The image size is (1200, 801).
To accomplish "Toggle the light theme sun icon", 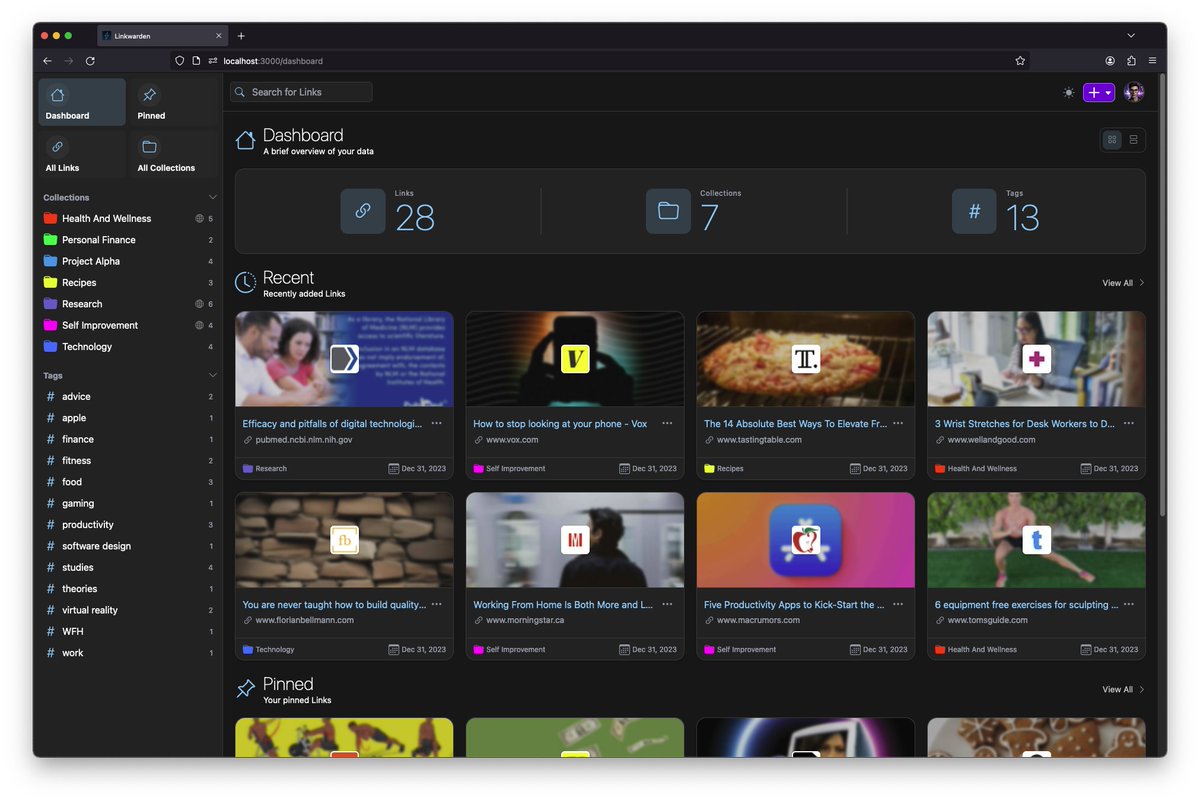I will (x=1069, y=92).
